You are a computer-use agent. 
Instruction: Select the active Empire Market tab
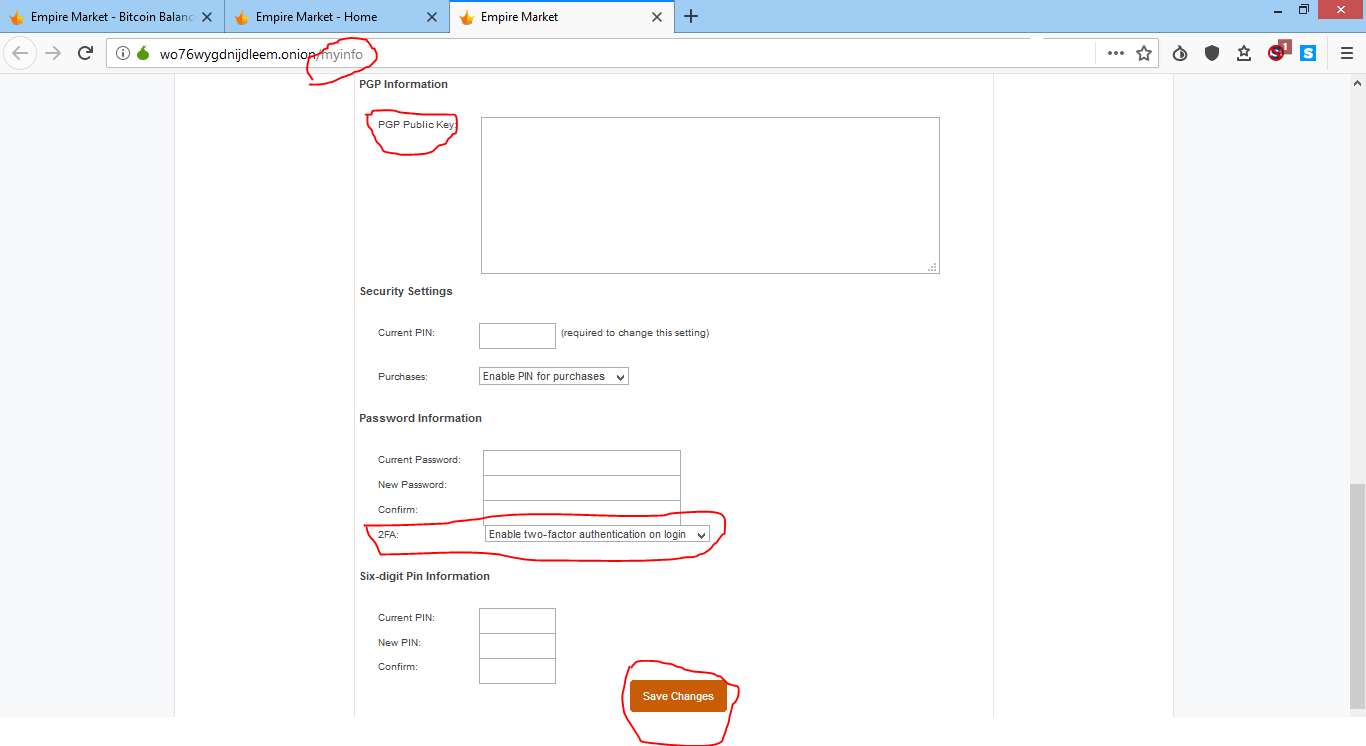[x=562, y=17]
